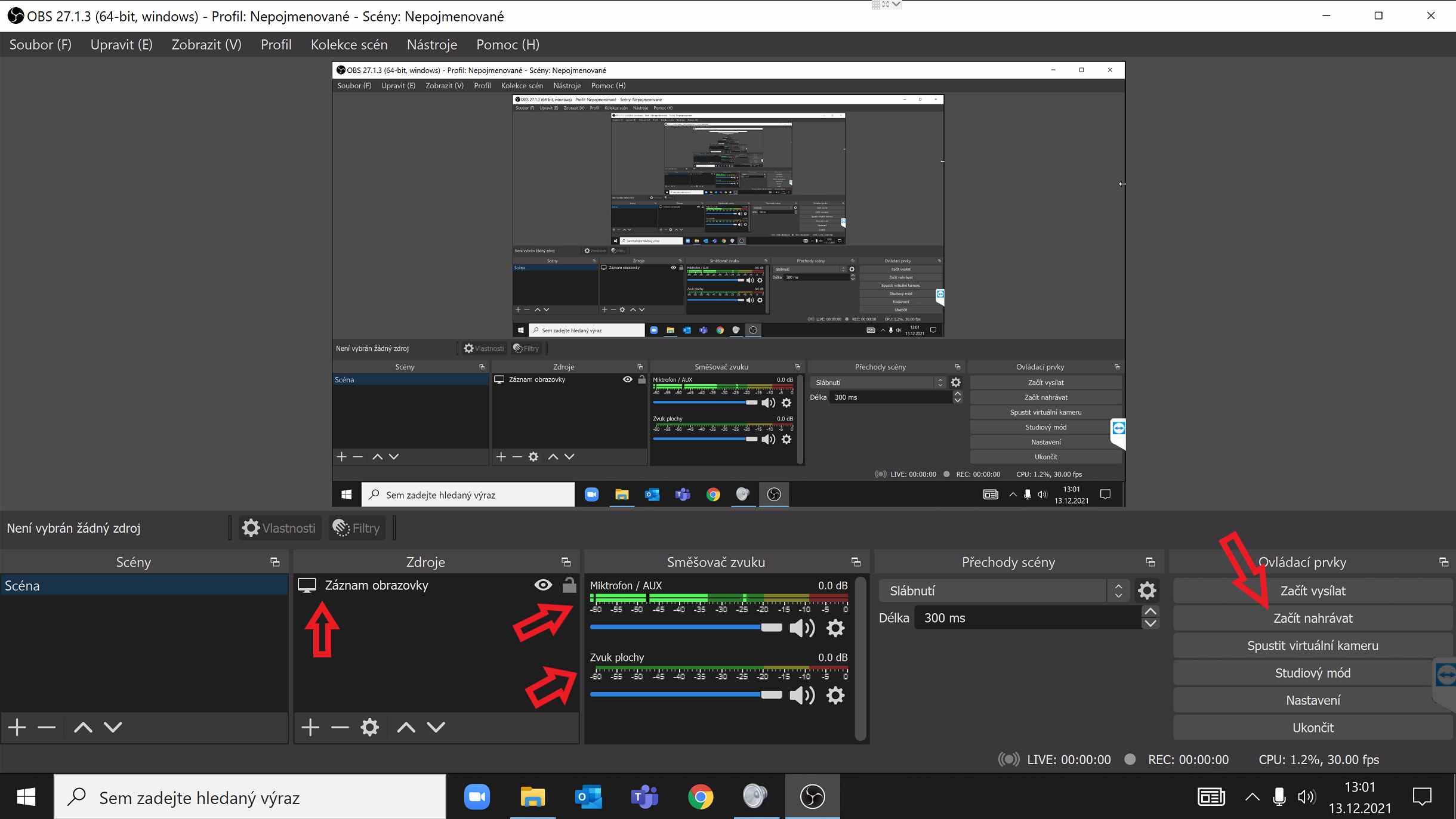Move the source up in the Zdroje panel

(x=406, y=727)
